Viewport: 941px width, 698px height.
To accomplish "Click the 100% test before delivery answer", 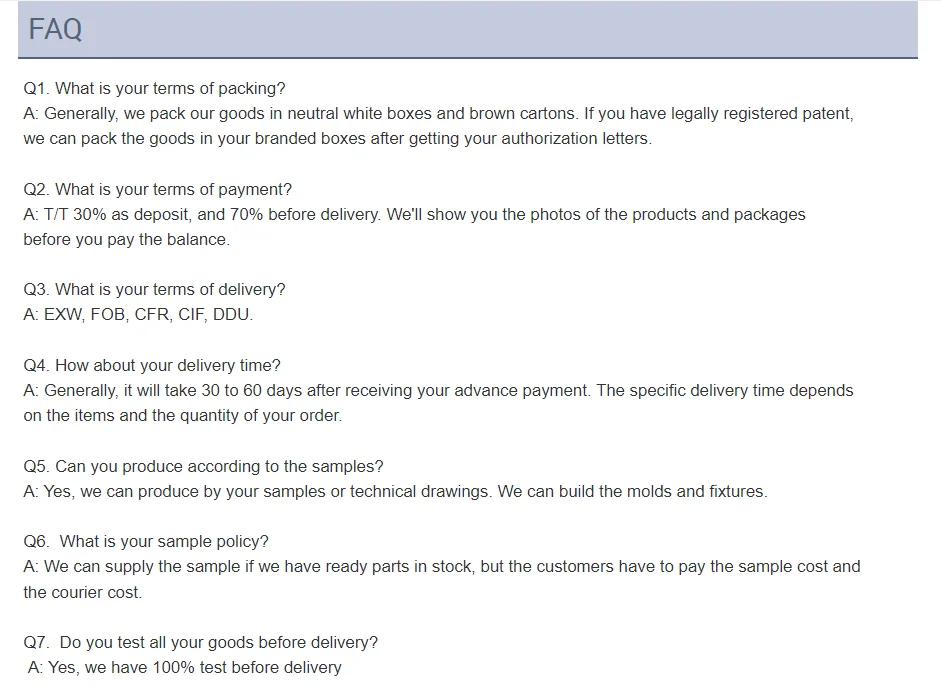I will (184, 667).
